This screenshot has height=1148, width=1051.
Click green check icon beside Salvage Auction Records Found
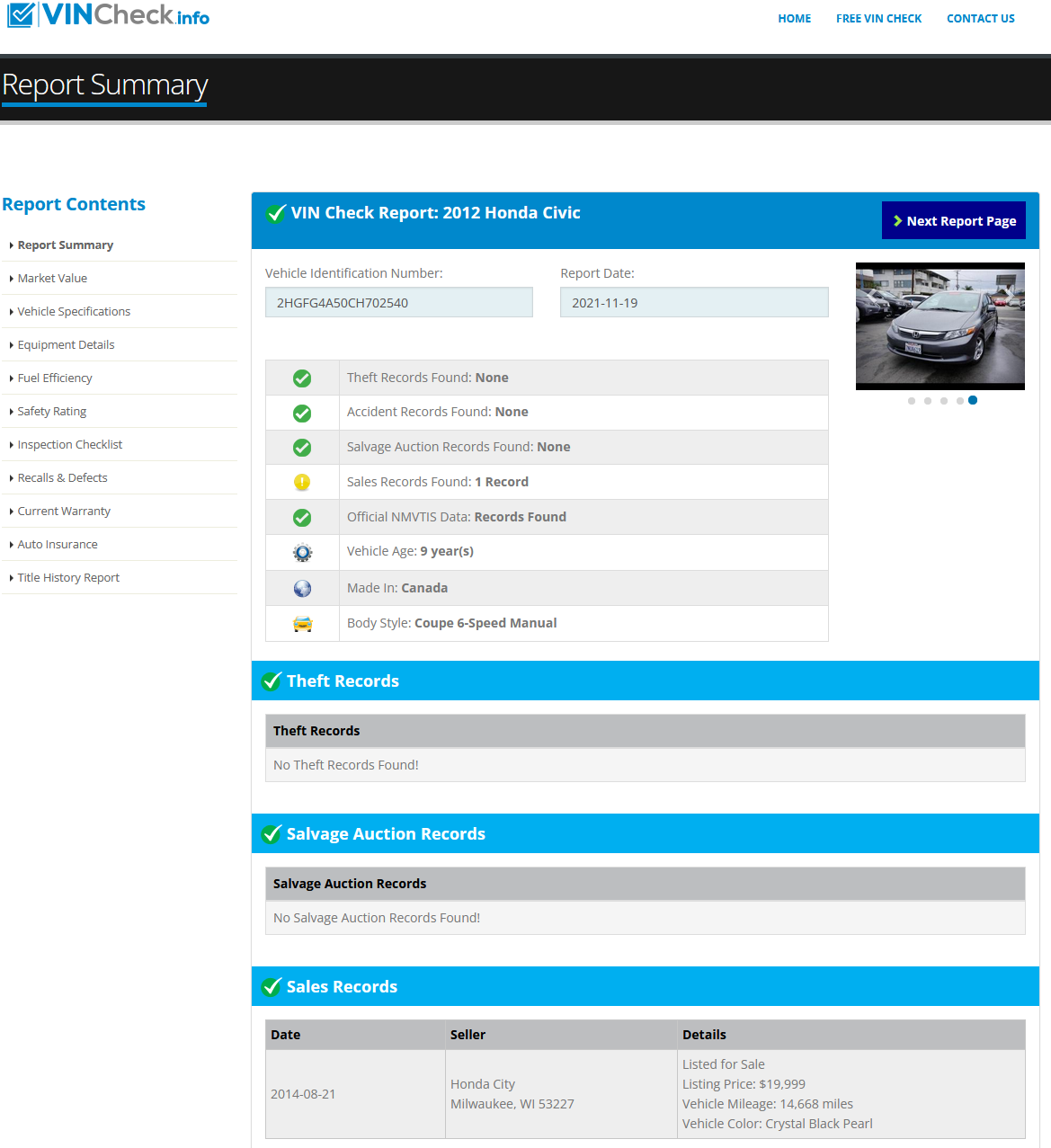[x=302, y=448]
